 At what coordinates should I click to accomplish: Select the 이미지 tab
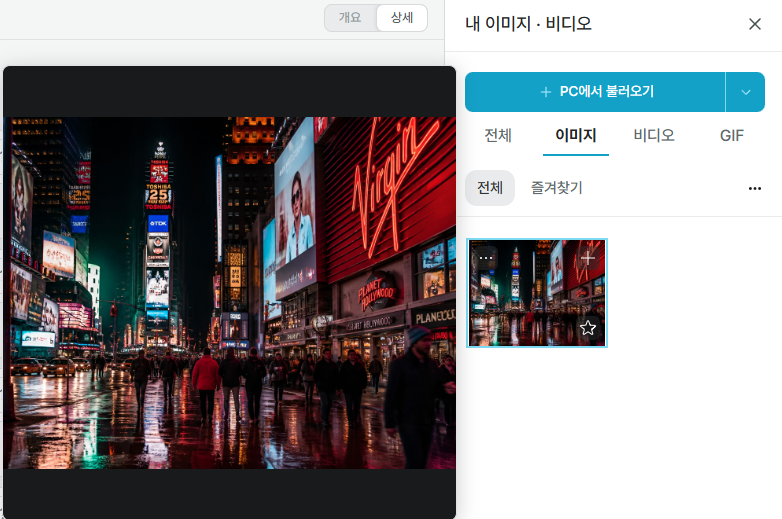point(576,135)
